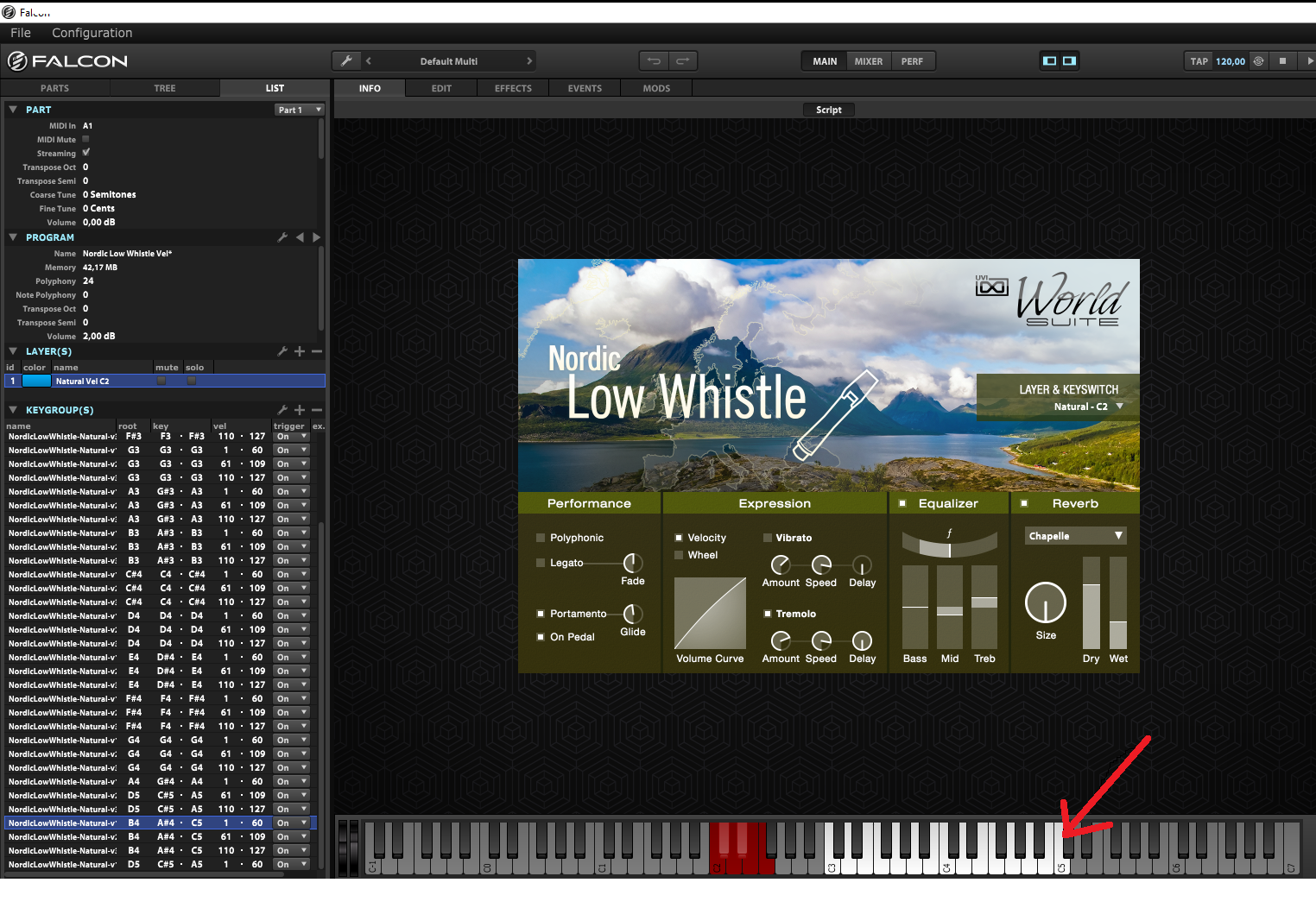Collapse the PART section triangle
The height and width of the screenshot is (908, 1316).
click(x=13, y=110)
